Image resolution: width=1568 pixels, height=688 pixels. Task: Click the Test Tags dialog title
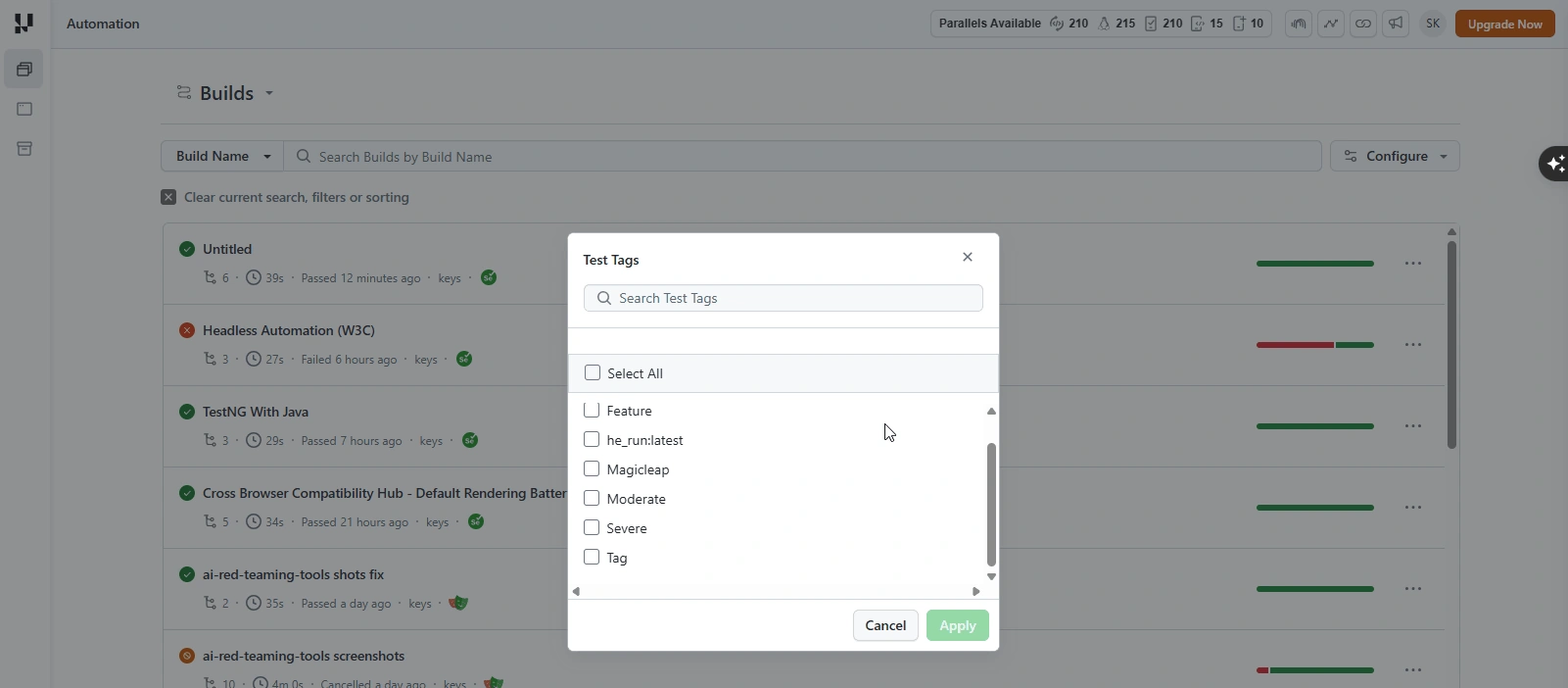(611, 260)
